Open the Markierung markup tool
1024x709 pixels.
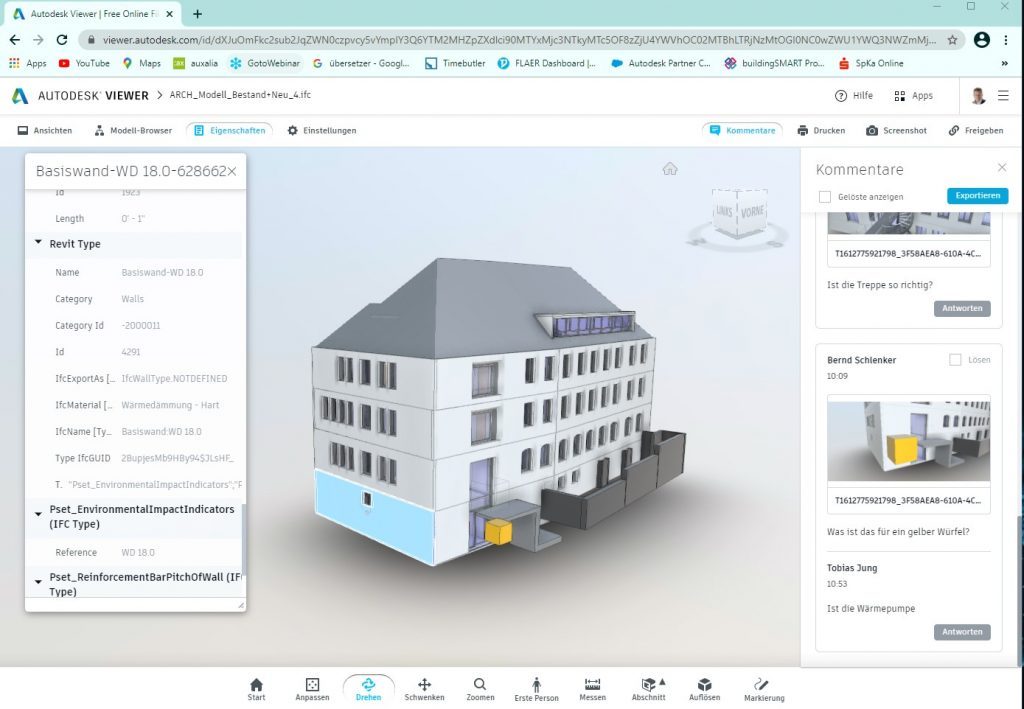[x=763, y=686]
